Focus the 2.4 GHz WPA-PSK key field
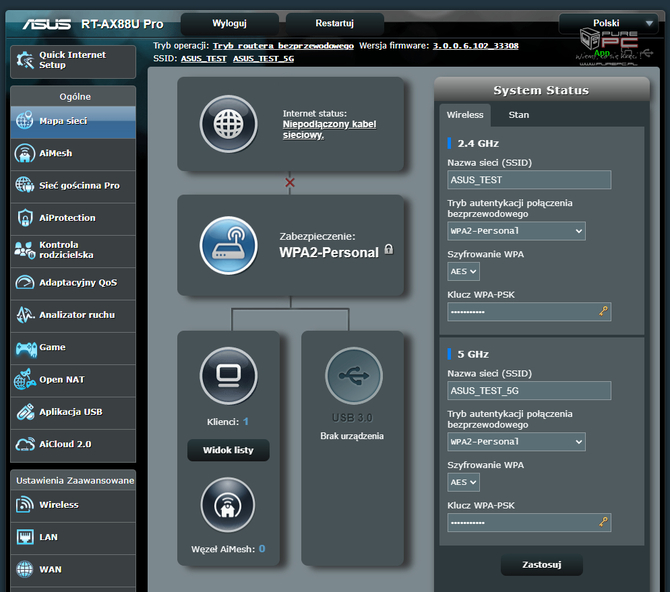The image size is (670, 592). point(529,312)
